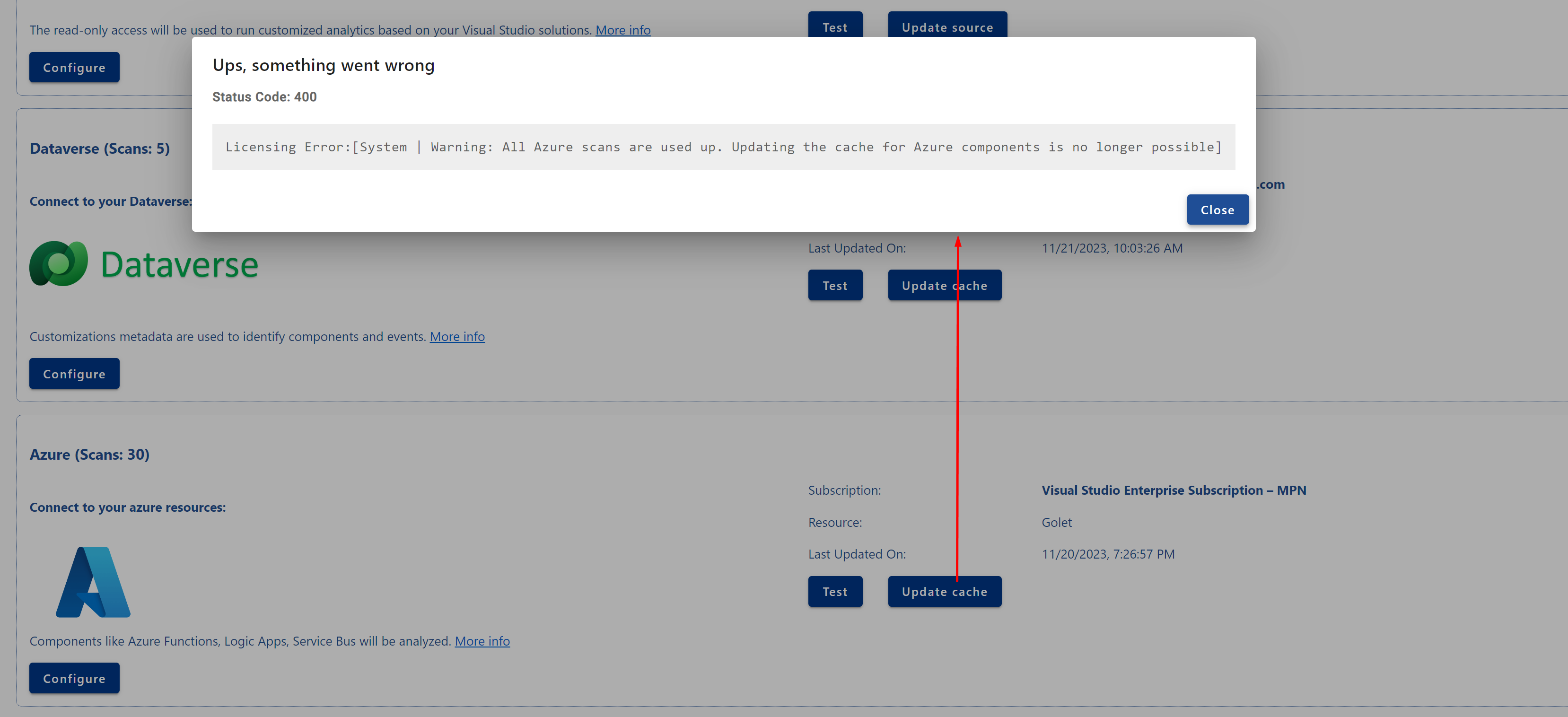Click 'Connect to your azure resources:' label
Viewport: 1568px width, 717px height.
pyautogui.click(x=128, y=507)
